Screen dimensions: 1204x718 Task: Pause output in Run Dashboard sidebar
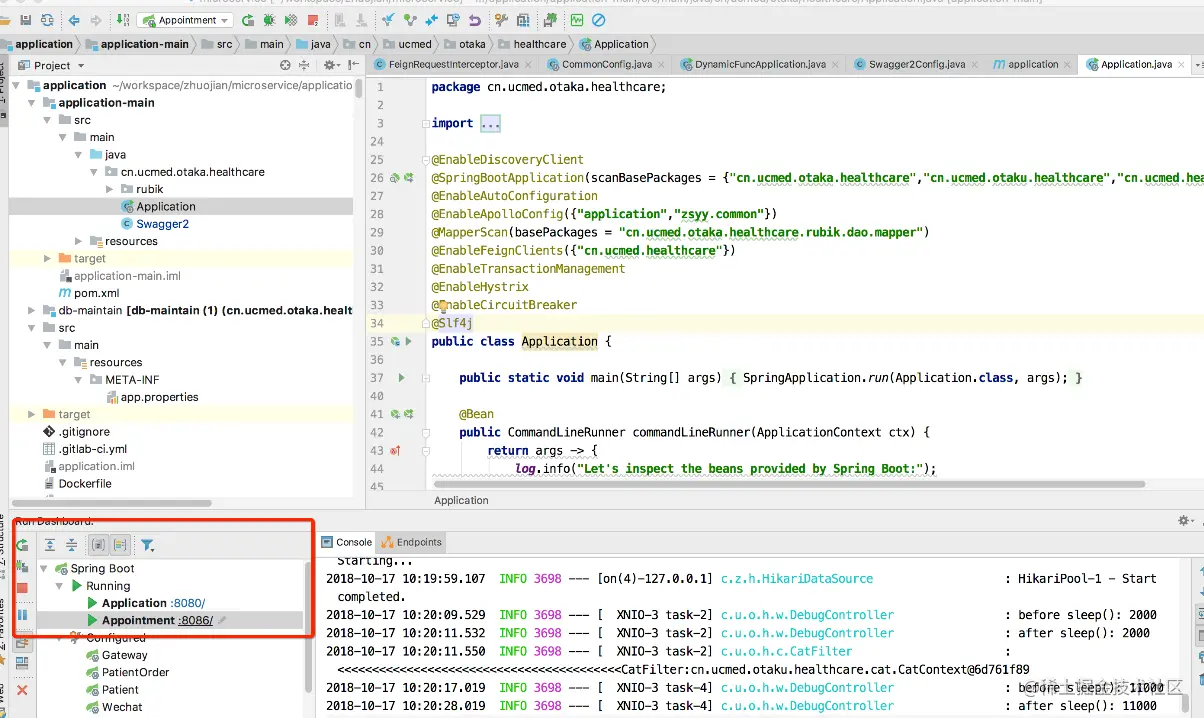click(x=22, y=615)
